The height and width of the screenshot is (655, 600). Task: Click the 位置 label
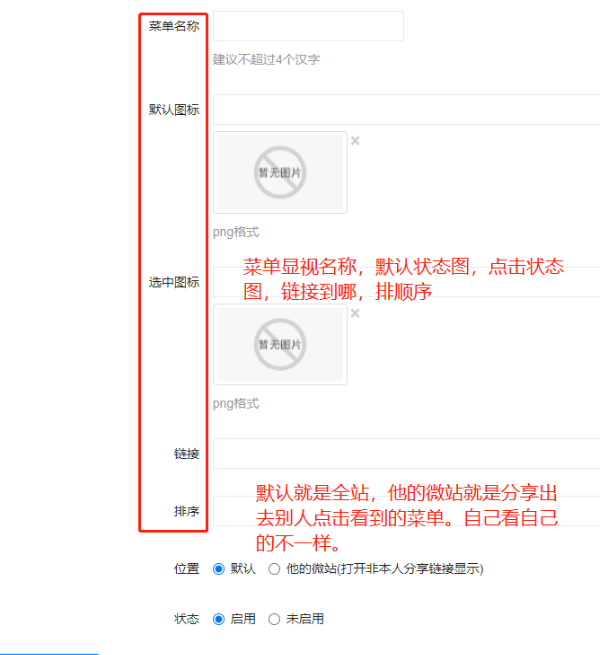[x=186, y=569]
